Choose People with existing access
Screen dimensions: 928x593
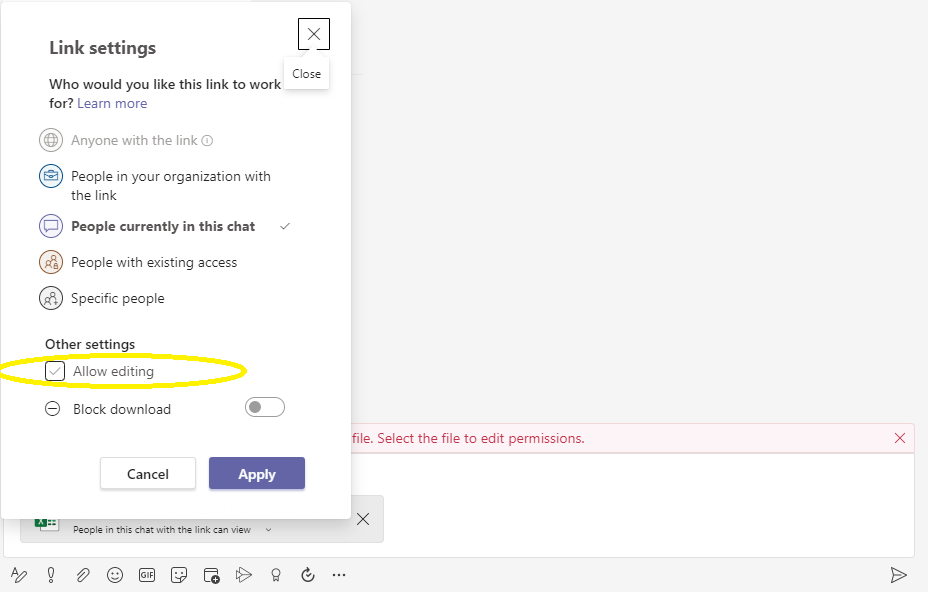[x=153, y=262]
